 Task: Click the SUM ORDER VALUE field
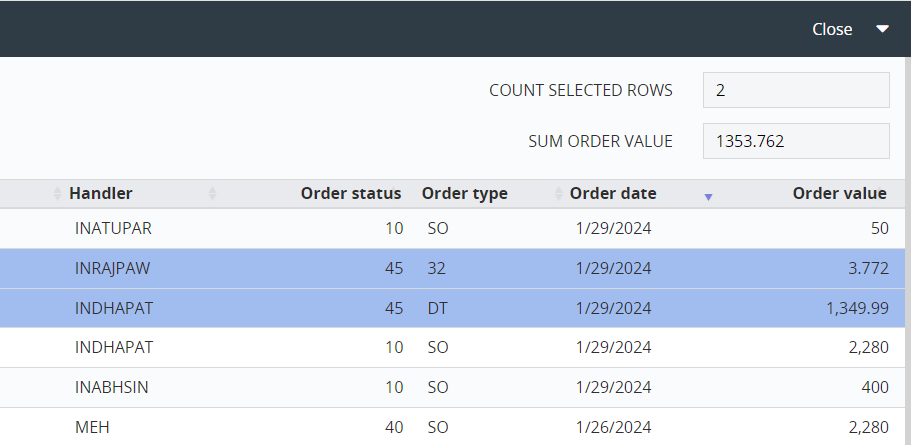coord(796,141)
